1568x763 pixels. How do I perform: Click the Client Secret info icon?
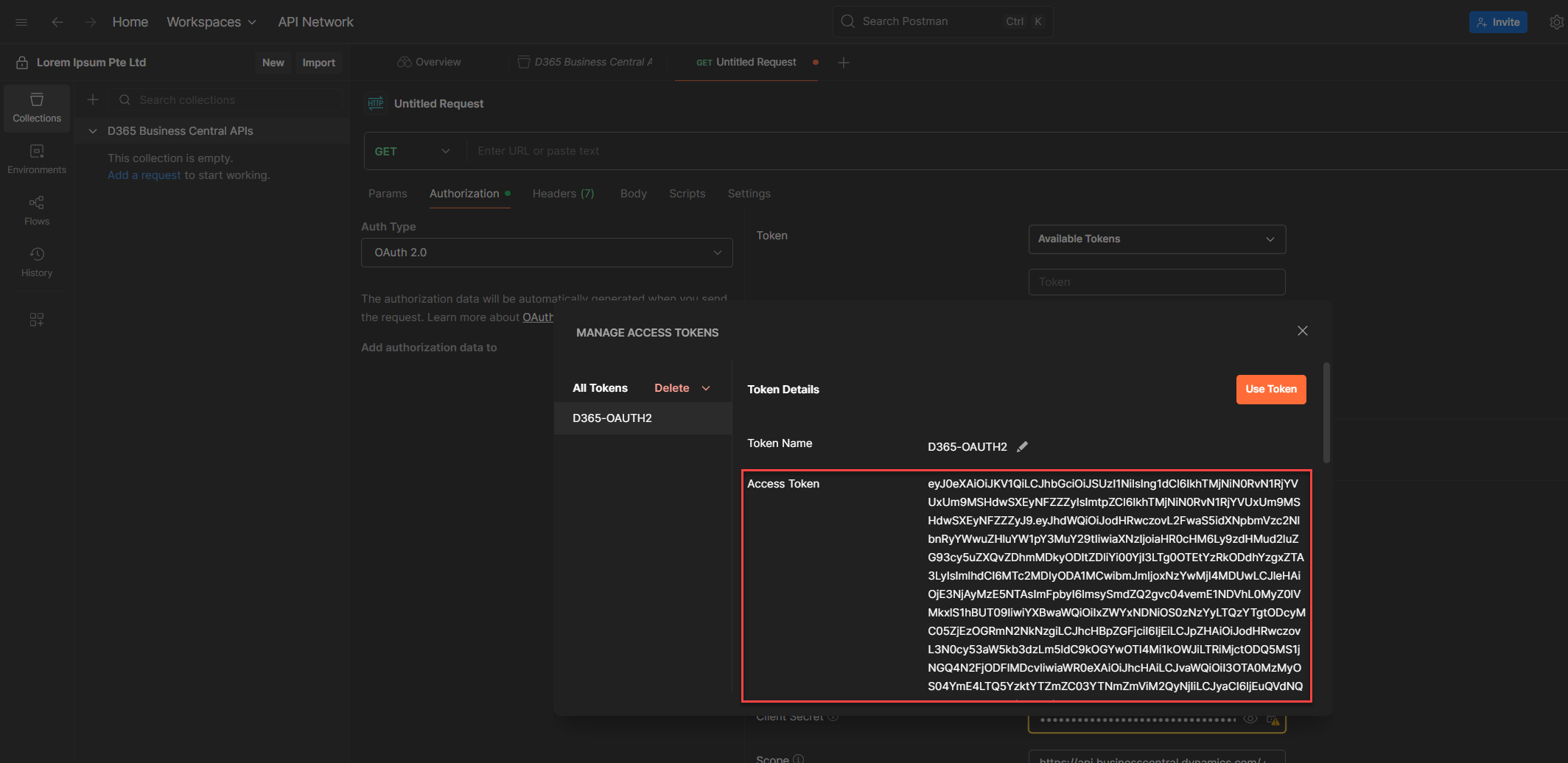833,717
